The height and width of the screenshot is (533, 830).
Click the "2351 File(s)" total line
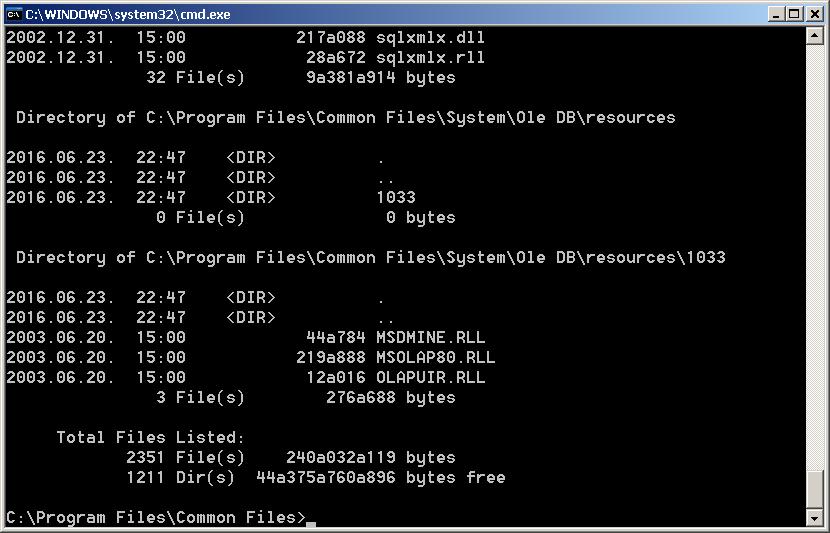pyautogui.click(x=185, y=457)
